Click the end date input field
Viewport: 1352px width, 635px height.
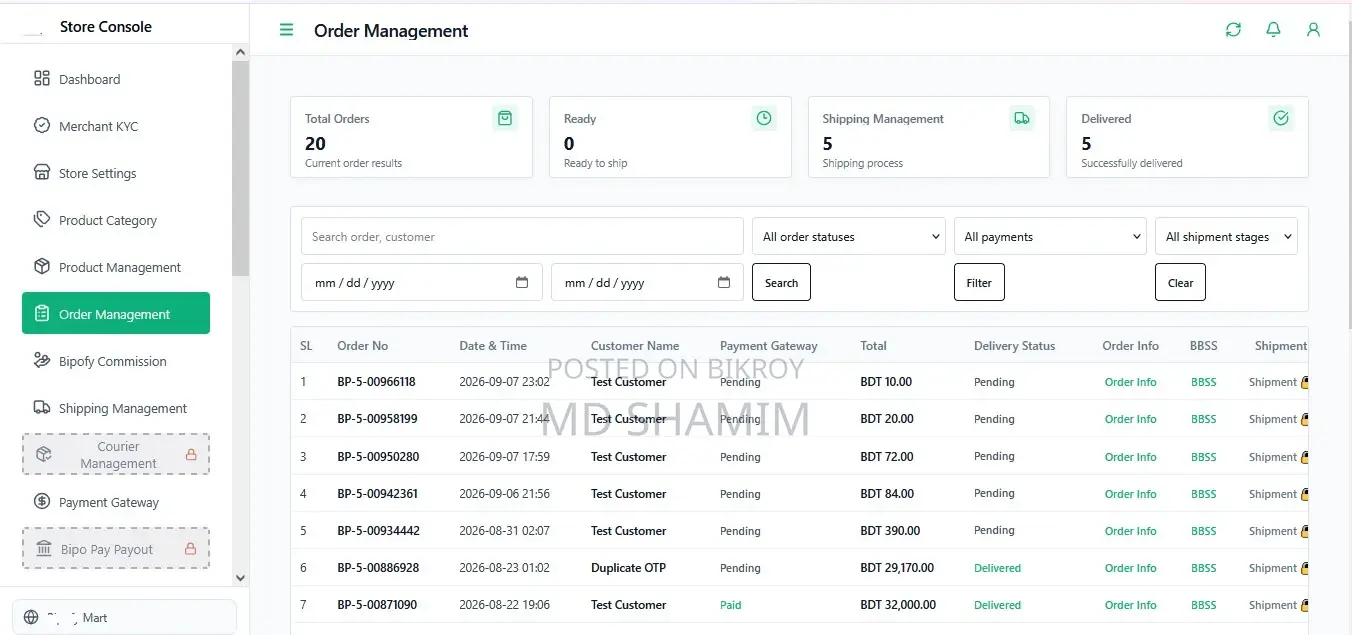[647, 282]
